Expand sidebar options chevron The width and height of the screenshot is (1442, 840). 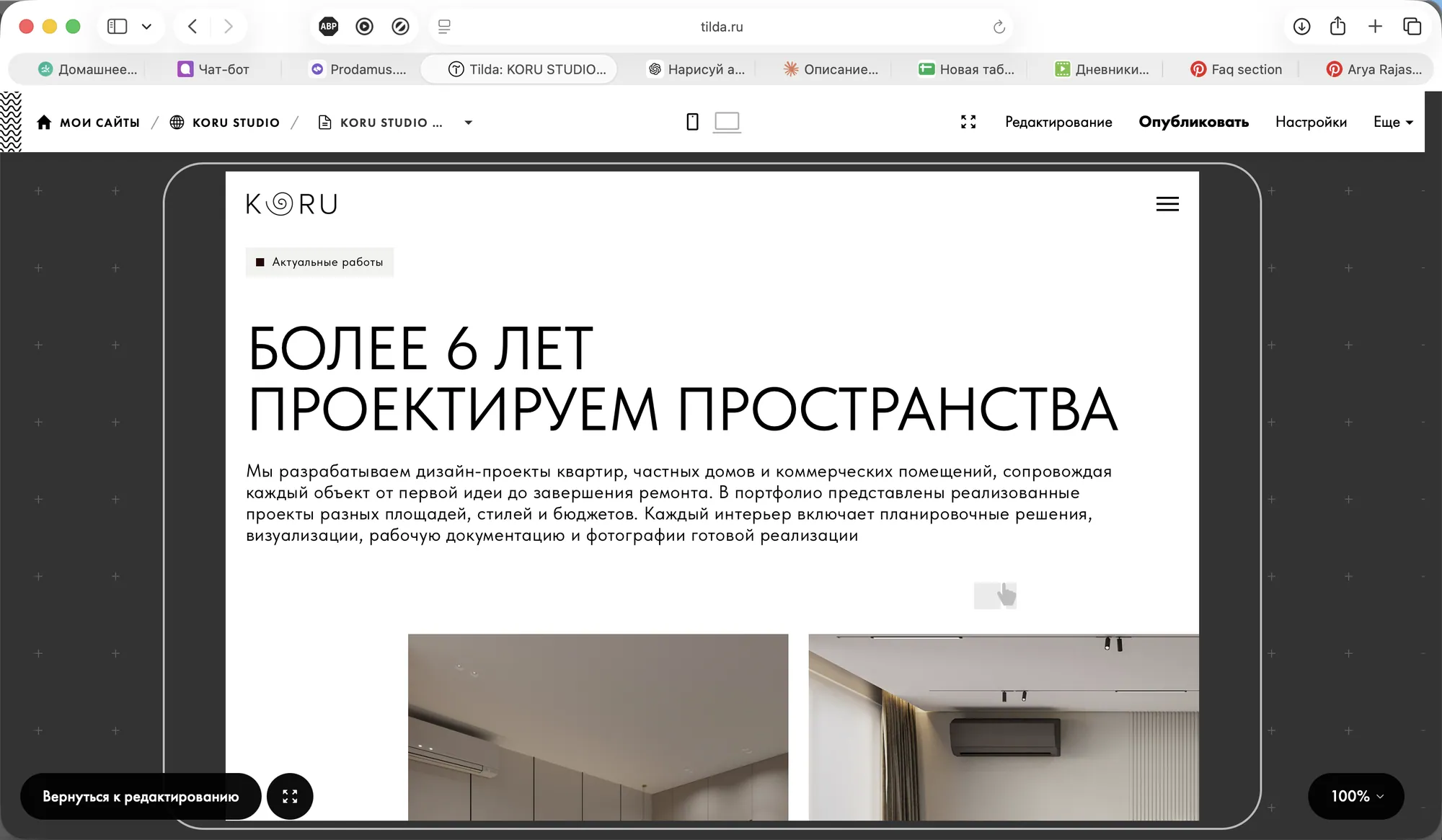pos(146,27)
